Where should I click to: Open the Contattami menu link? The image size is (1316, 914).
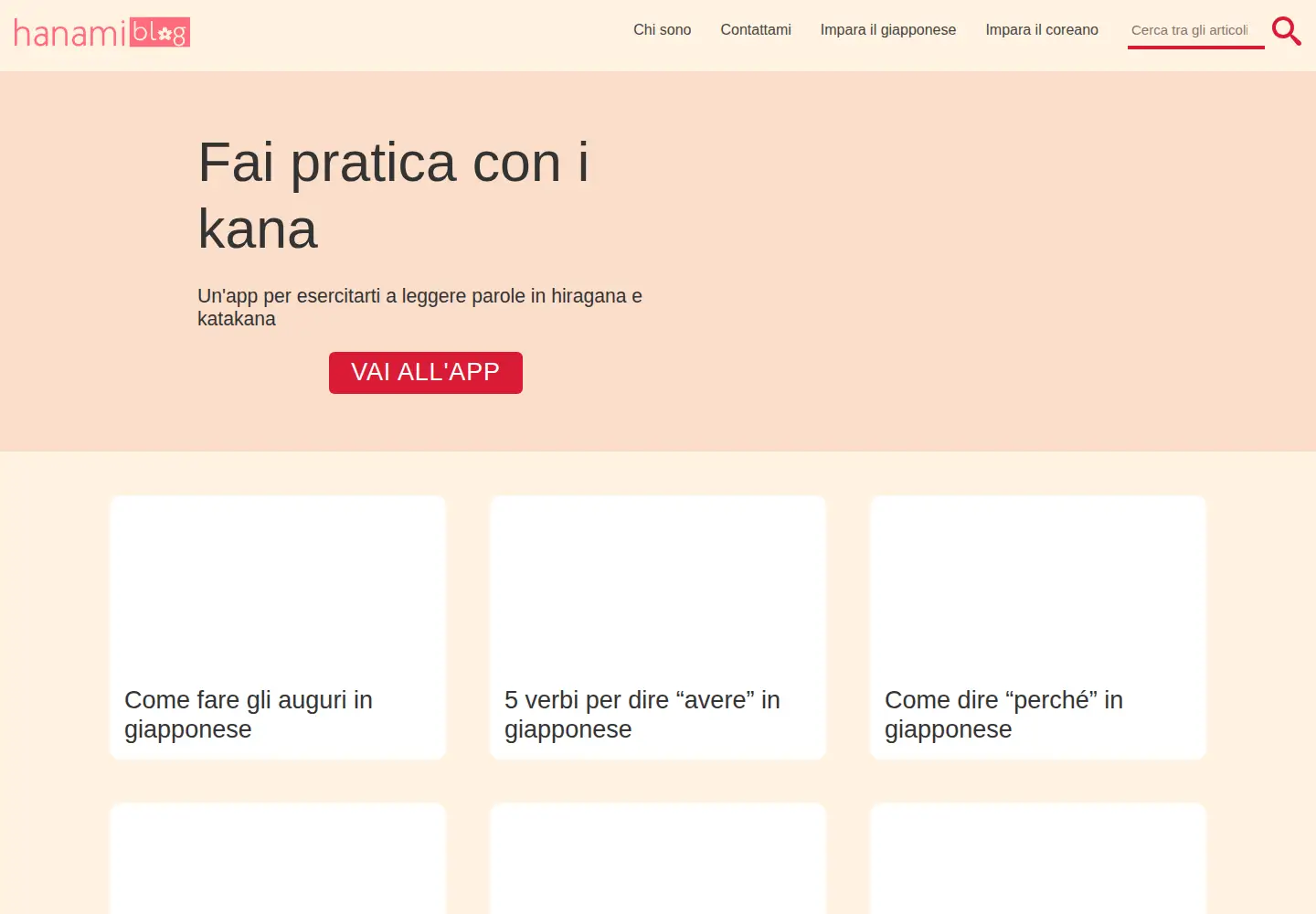pyautogui.click(x=756, y=30)
